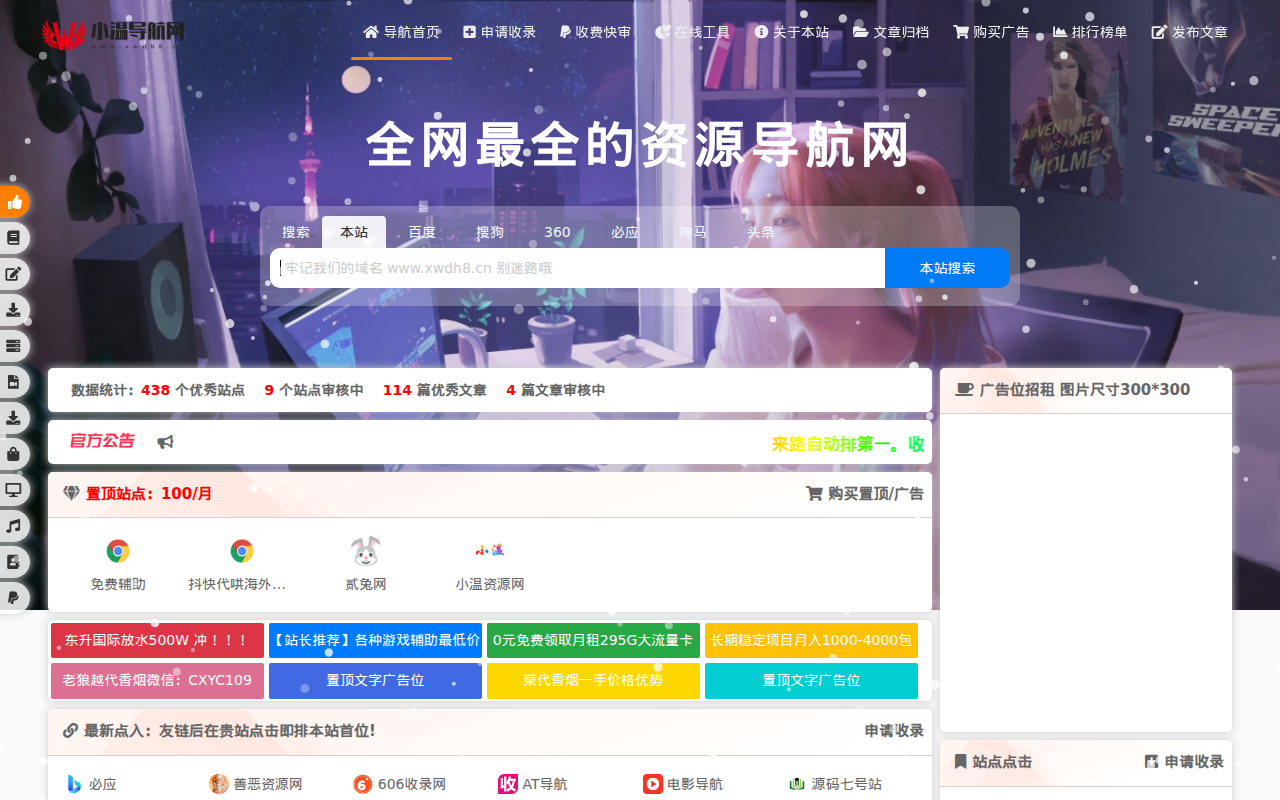1280x800 pixels.
Task: Click the rabbit icon for 贰兔网
Action: click(x=364, y=551)
